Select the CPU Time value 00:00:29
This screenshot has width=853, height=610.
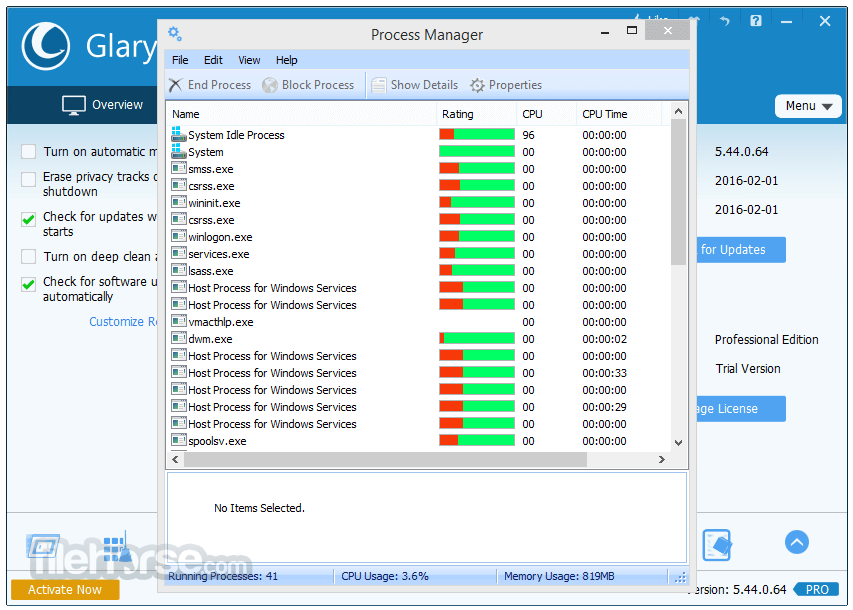(x=604, y=407)
